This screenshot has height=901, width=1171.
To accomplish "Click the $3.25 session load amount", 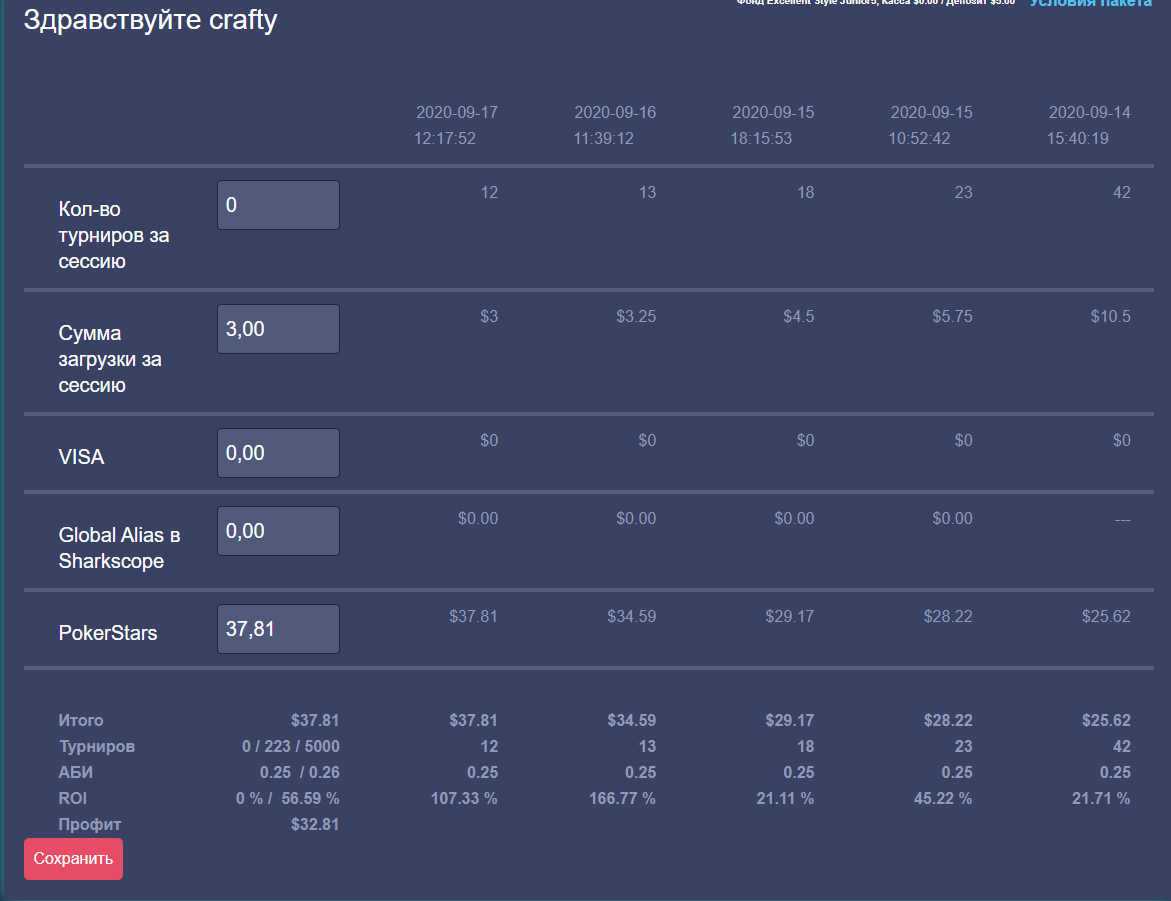I will 636,317.
